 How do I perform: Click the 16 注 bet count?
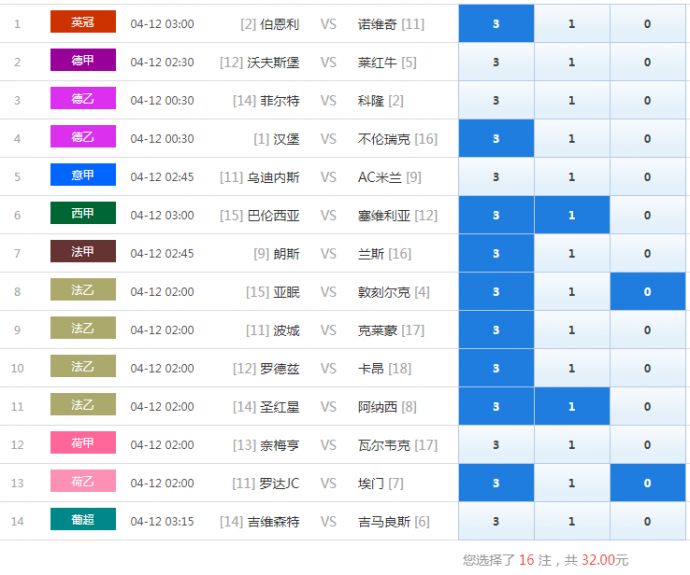point(535,560)
